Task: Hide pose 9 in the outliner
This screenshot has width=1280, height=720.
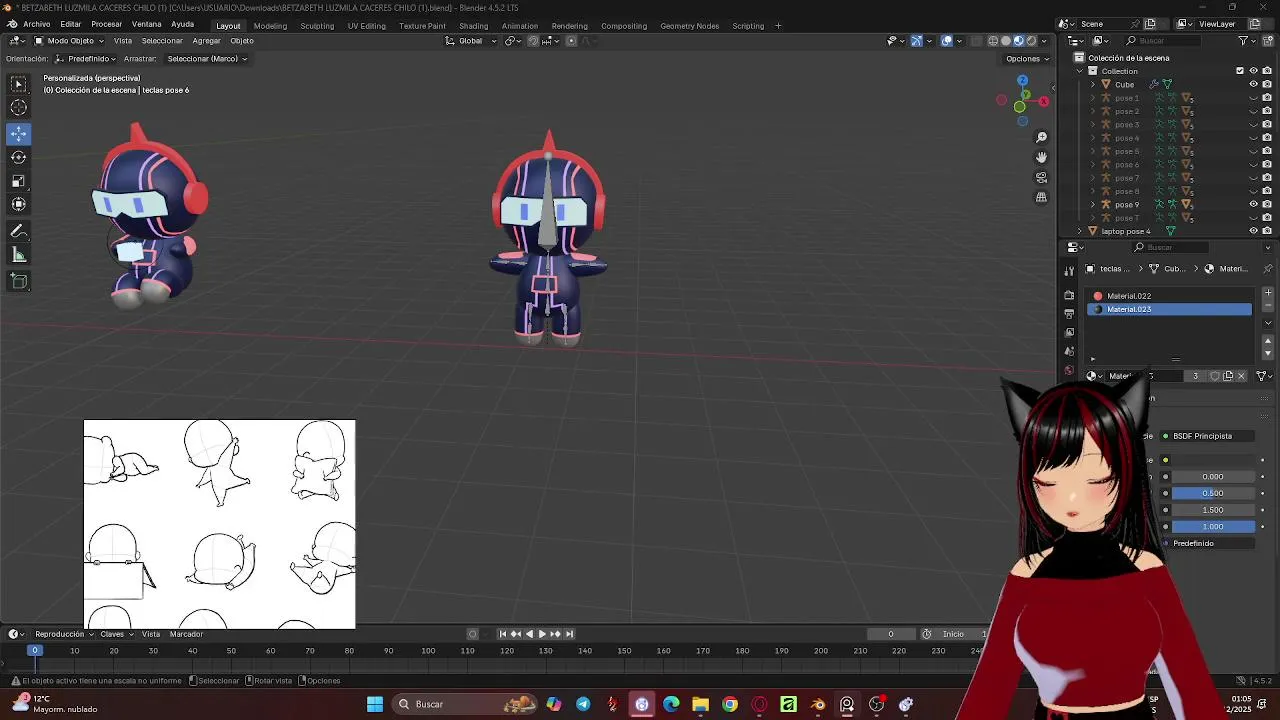Action: point(1254,204)
